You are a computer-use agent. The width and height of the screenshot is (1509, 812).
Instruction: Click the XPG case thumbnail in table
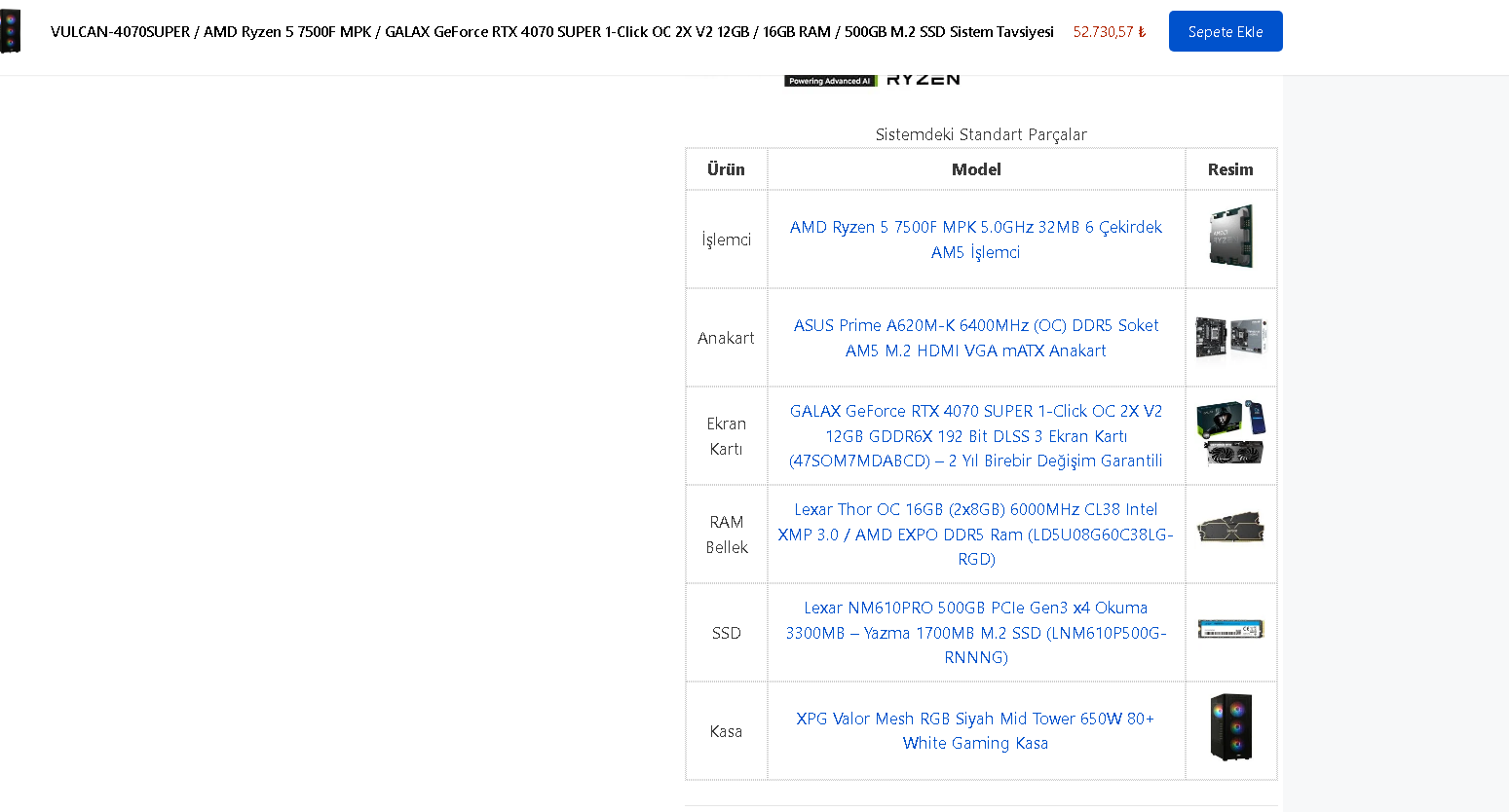click(1231, 727)
